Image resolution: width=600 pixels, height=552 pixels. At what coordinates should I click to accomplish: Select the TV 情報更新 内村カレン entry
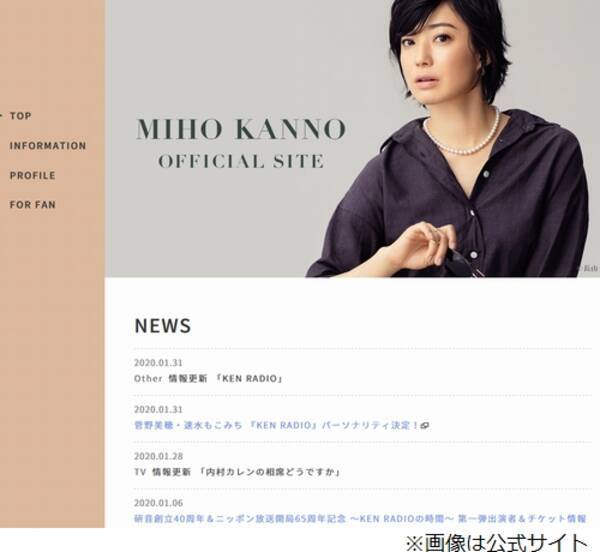coord(237,472)
